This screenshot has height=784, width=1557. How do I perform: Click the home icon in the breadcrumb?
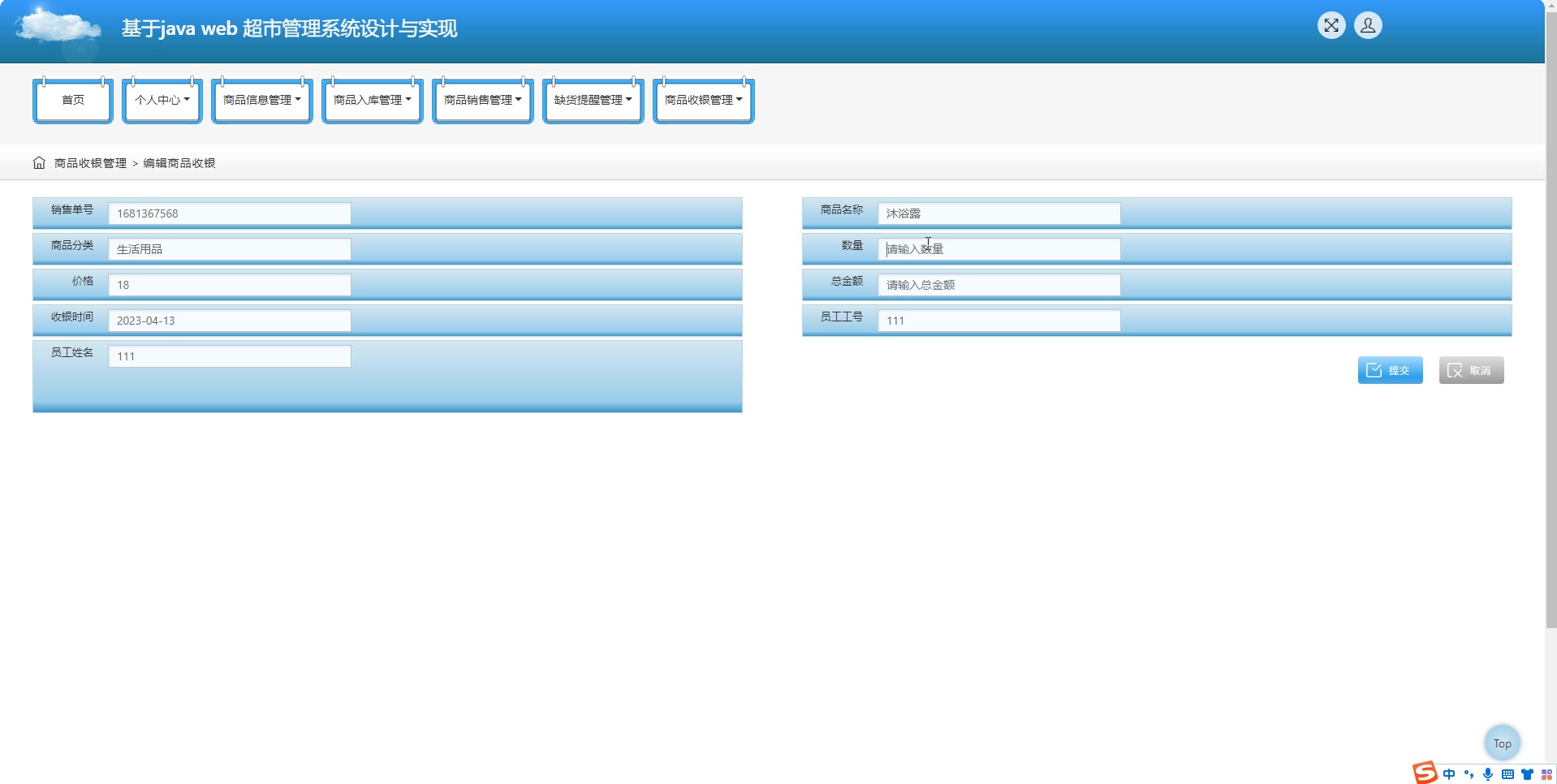[x=39, y=162]
